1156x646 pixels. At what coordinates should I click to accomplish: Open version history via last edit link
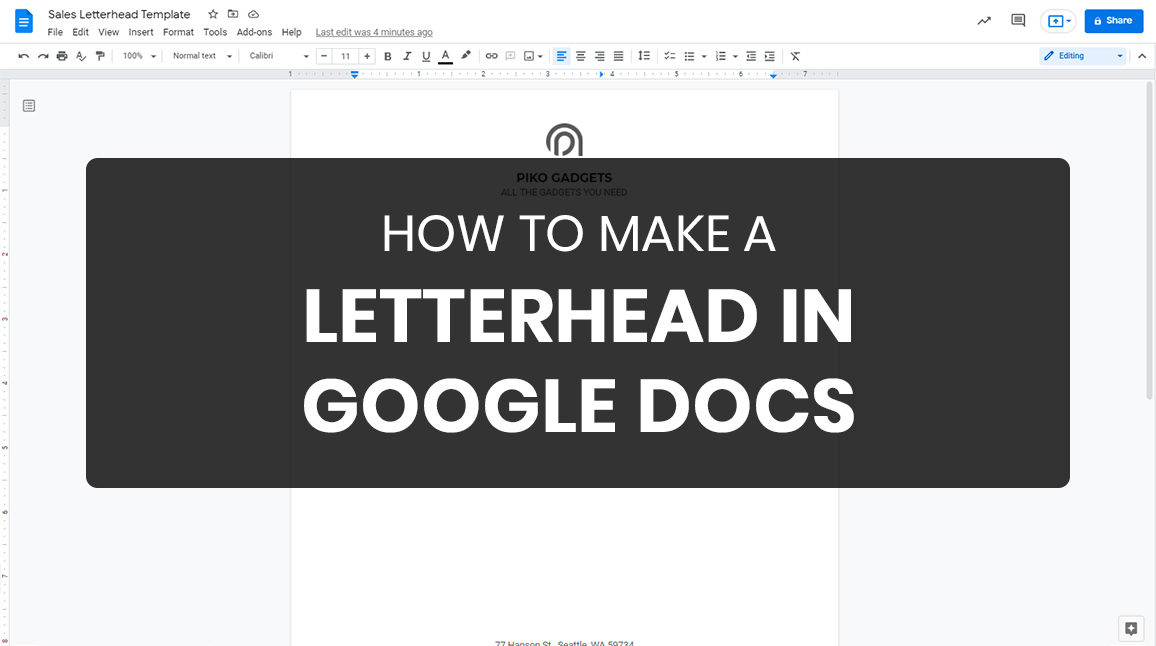tap(373, 31)
